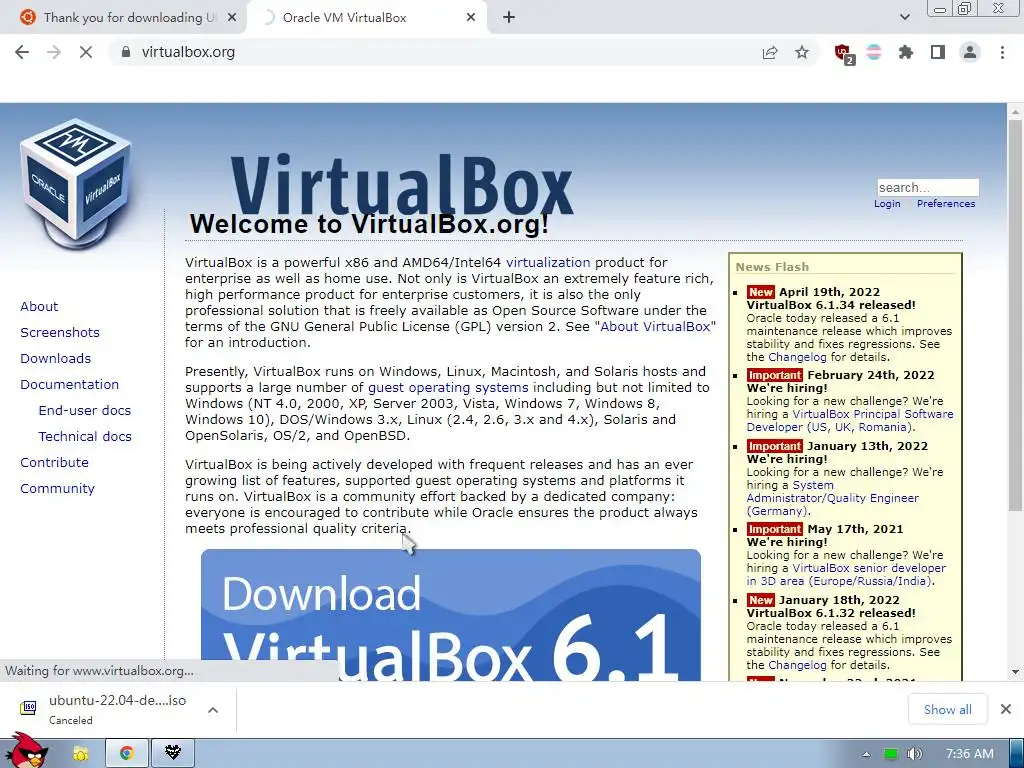Click the Login link
Image resolution: width=1024 pixels, height=768 pixels.
point(887,204)
